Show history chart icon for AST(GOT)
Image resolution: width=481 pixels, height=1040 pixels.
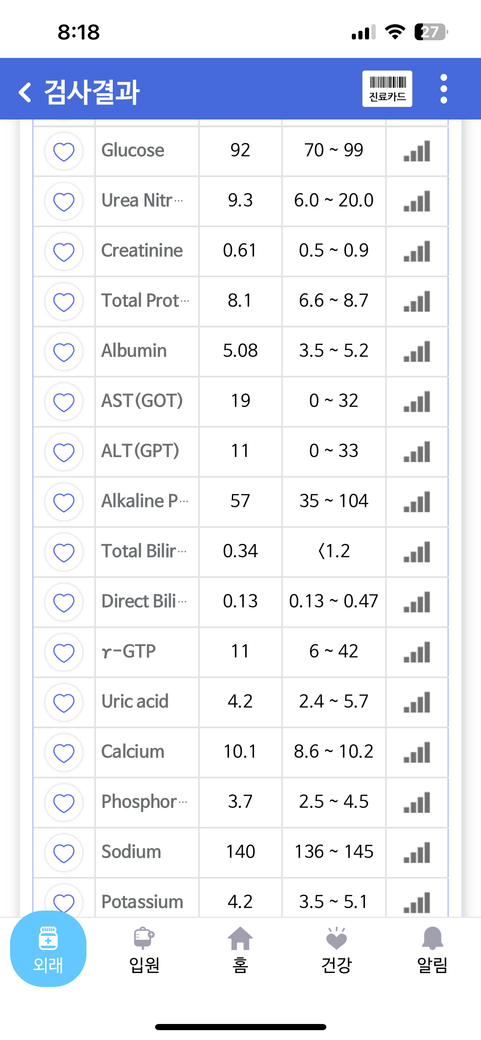coord(417,401)
